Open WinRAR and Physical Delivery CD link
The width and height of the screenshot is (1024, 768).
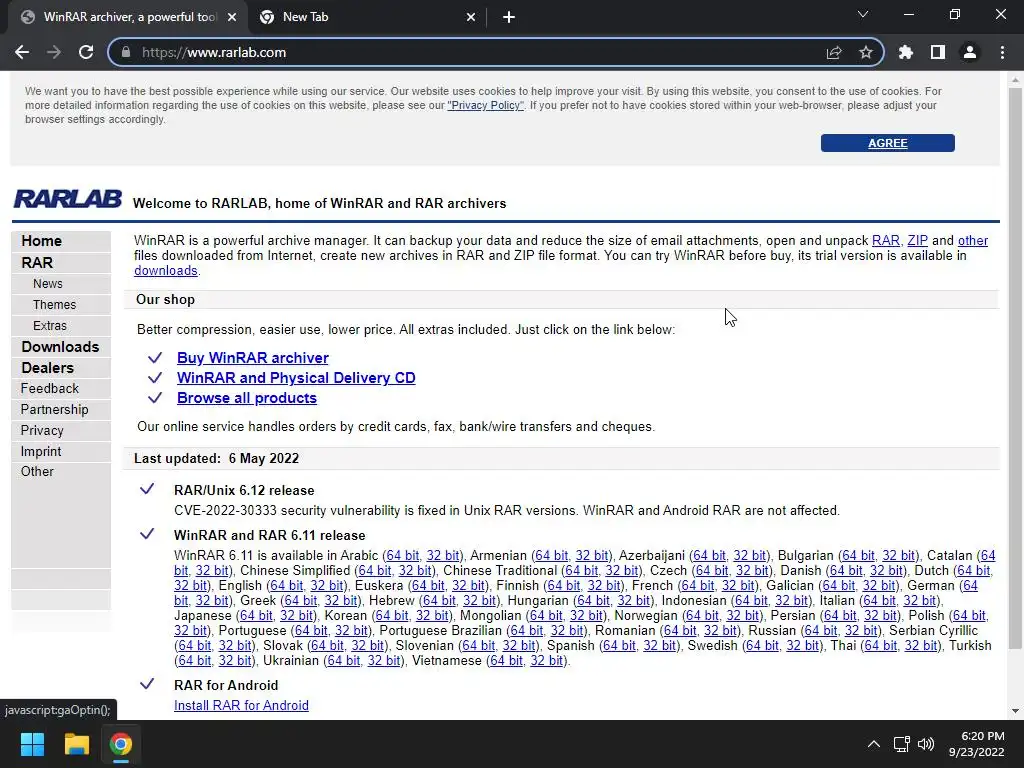pos(296,377)
